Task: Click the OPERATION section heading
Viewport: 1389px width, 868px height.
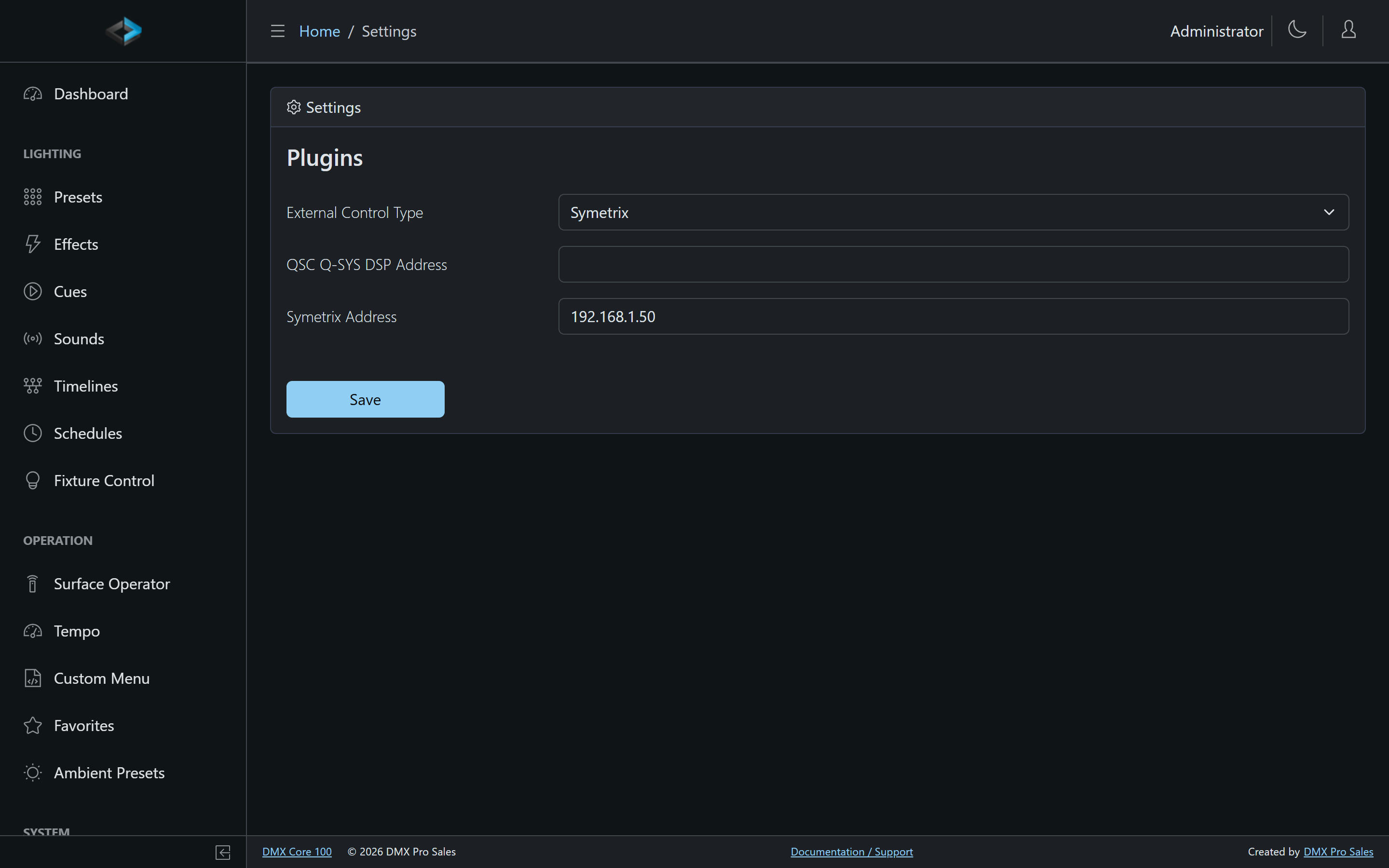Action: [58, 541]
